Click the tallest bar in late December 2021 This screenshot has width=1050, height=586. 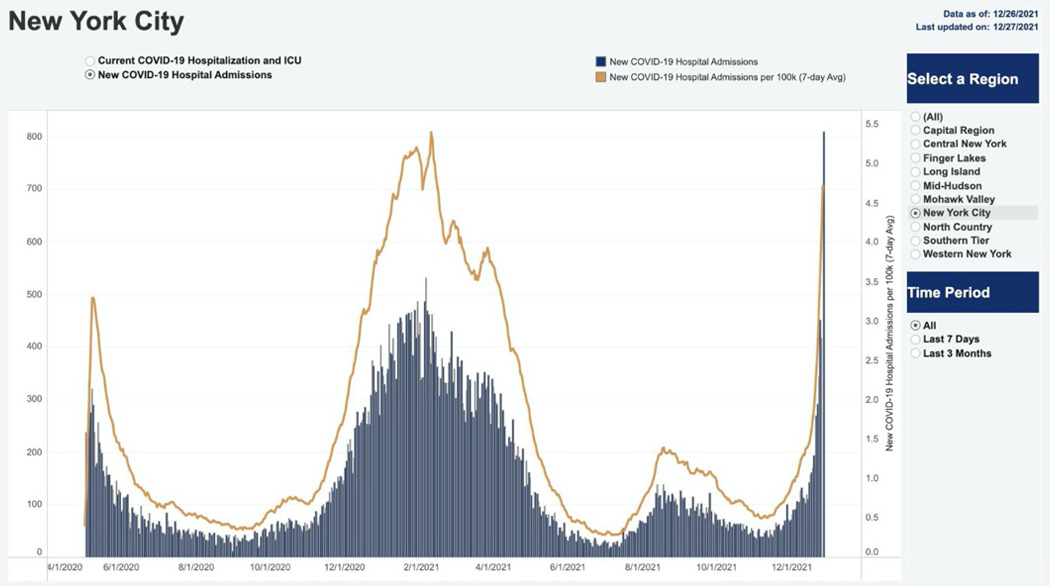point(824,344)
